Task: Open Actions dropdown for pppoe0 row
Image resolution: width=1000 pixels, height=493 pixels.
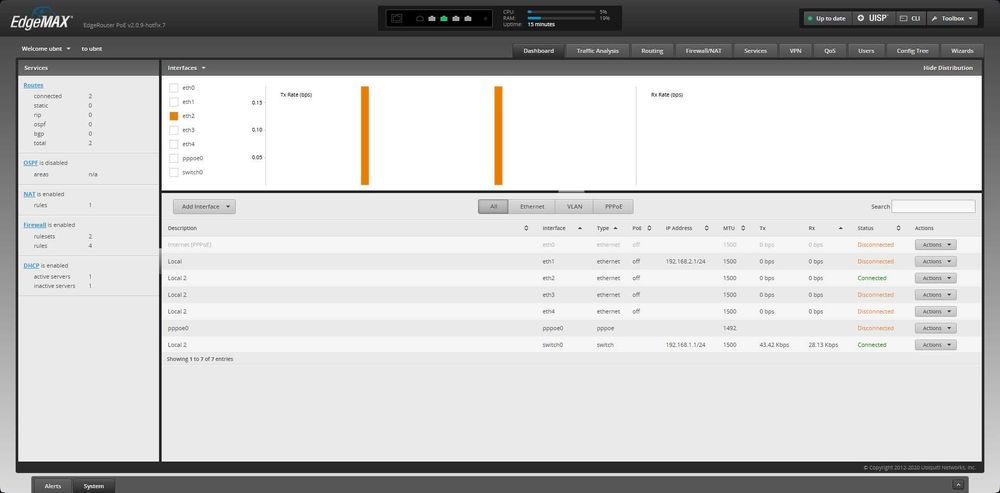Action: pos(936,328)
